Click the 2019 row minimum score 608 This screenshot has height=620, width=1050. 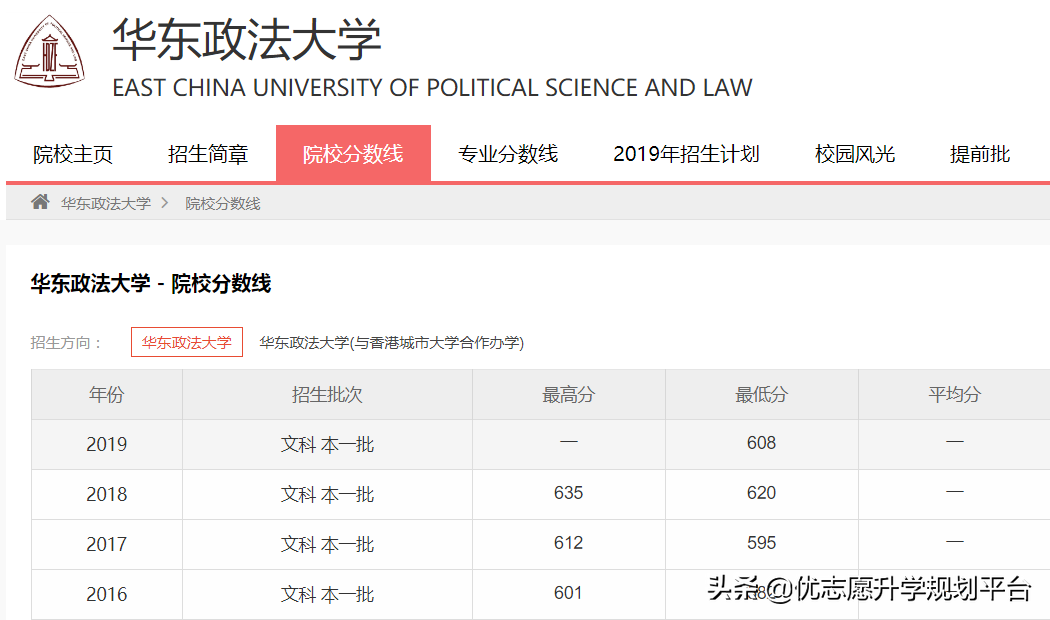click(x=761, y=443)
